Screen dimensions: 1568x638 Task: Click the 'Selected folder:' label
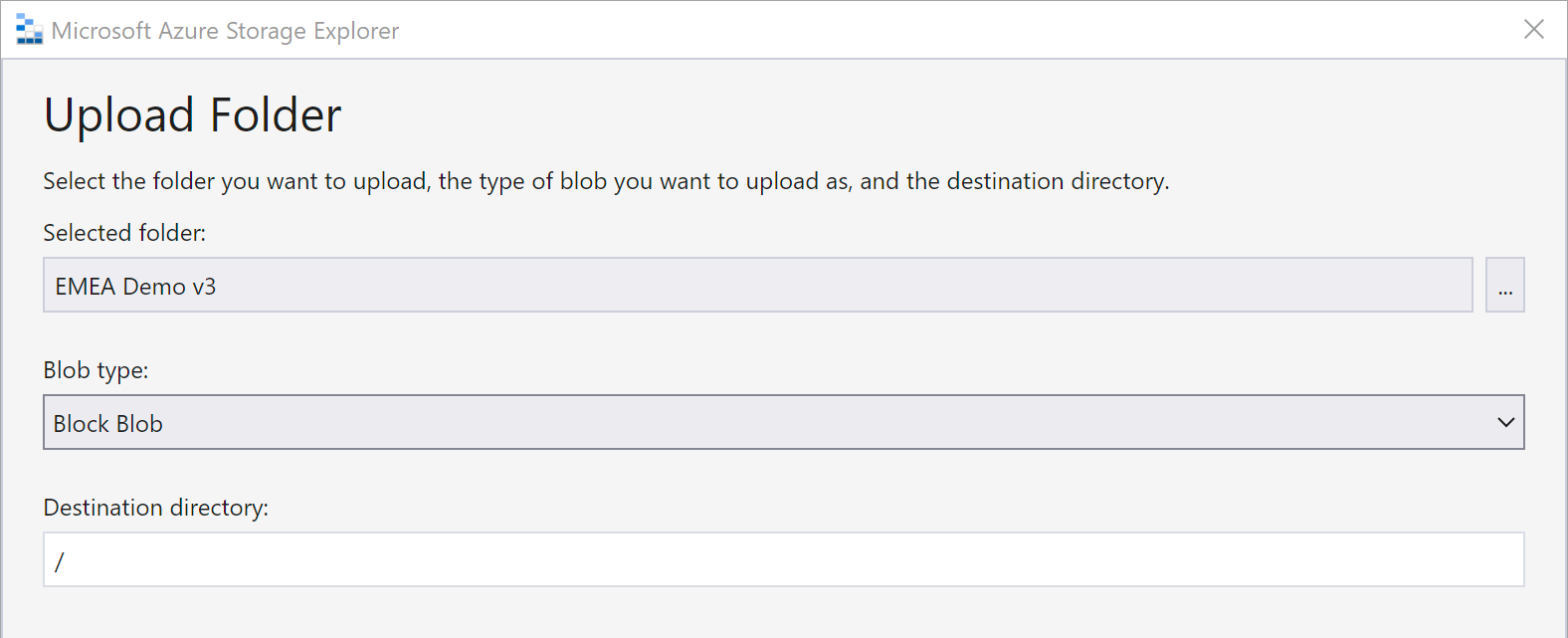pos(124,233)
